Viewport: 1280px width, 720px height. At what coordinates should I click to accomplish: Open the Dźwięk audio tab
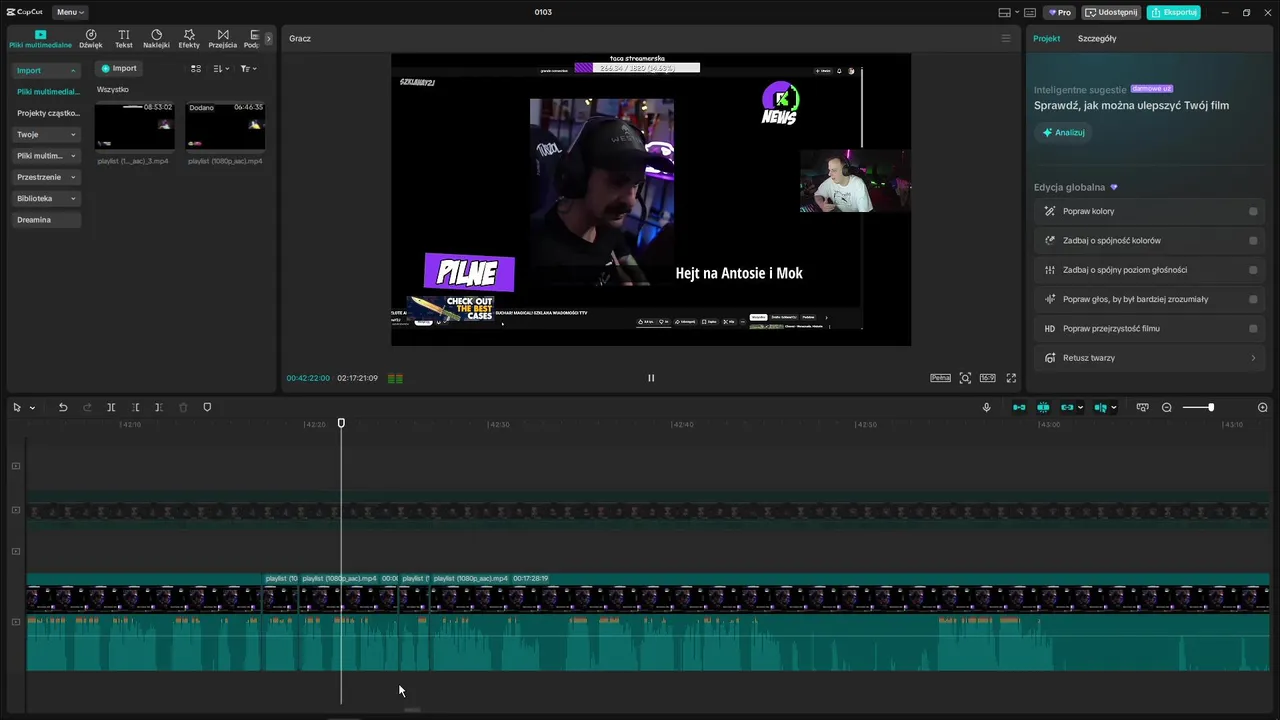(91, 39)
